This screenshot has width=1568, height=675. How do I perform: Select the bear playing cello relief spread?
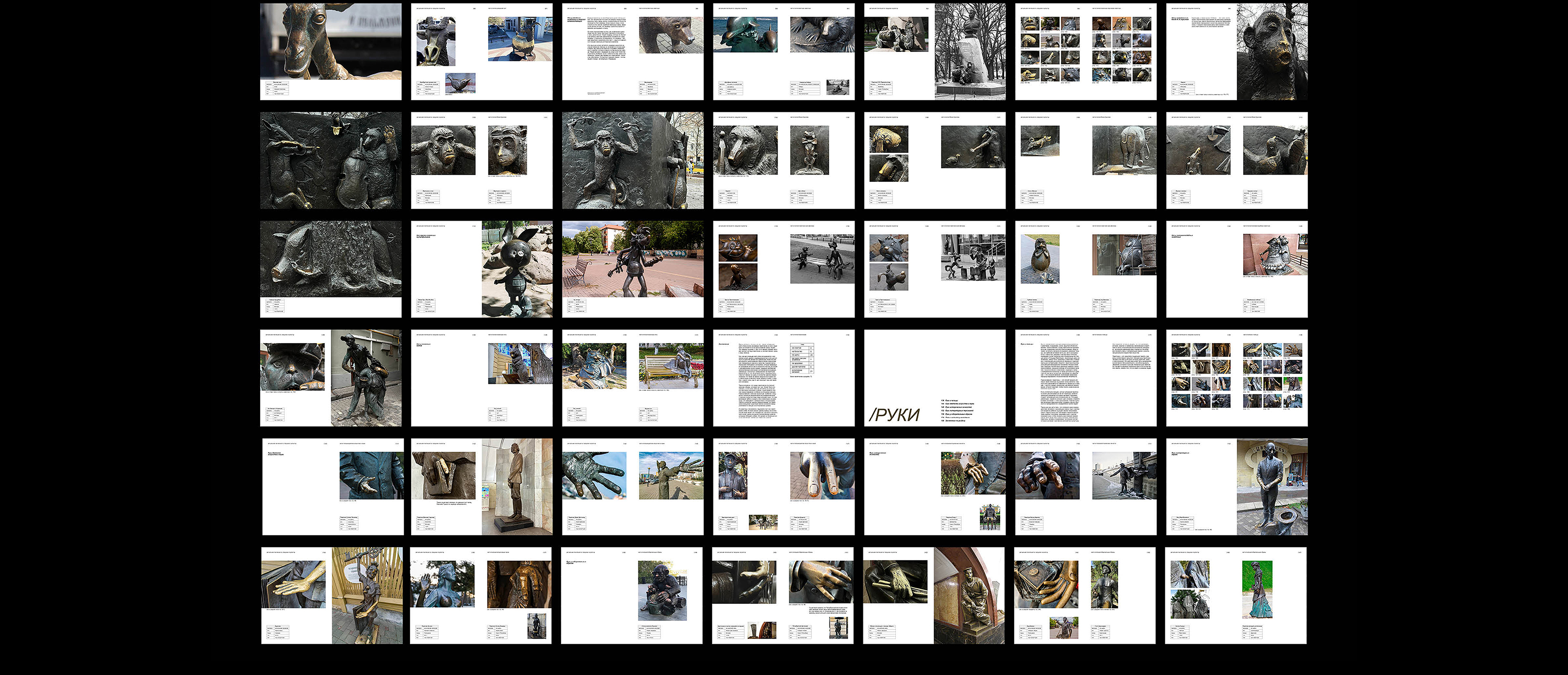(x=331, y=160)
